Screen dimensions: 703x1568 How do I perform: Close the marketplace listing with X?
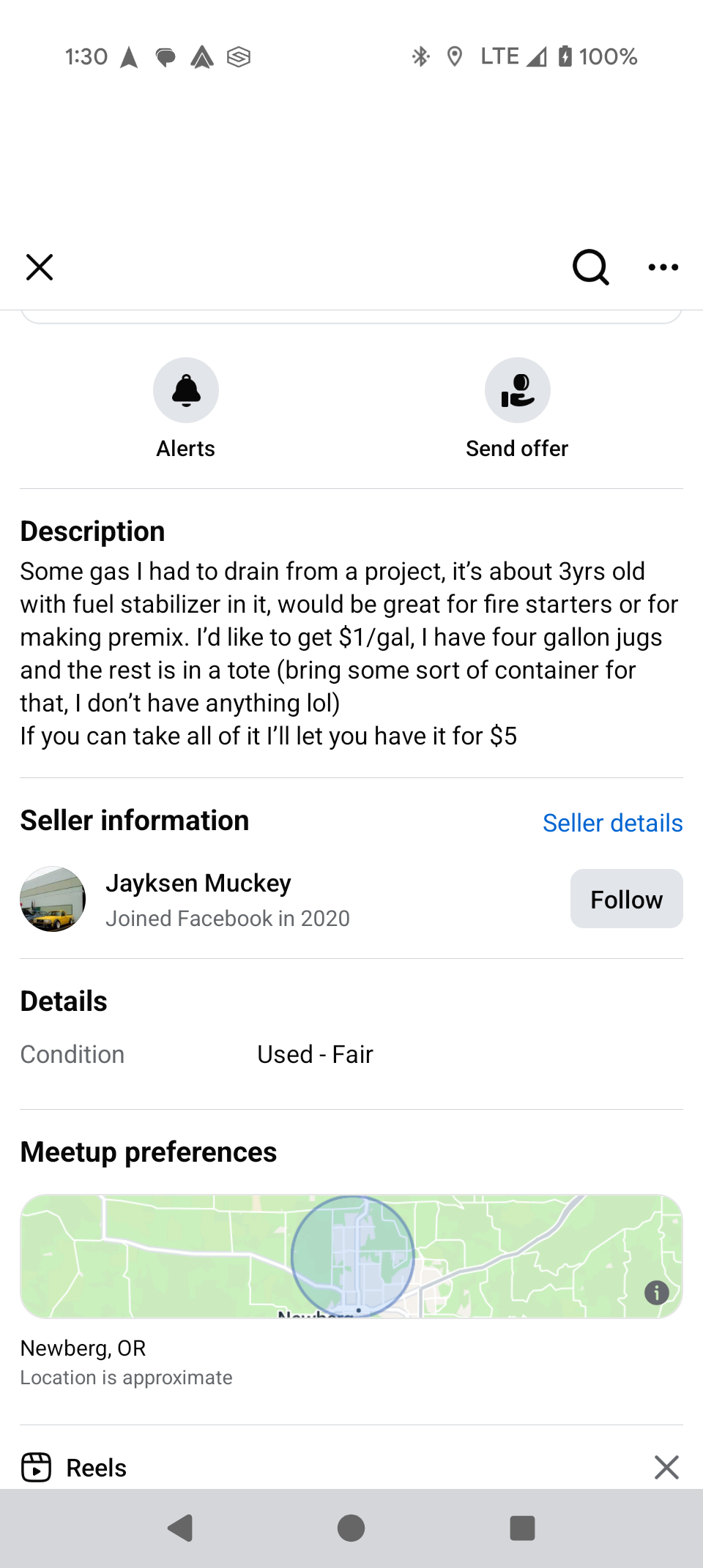(x=40, y=267)
